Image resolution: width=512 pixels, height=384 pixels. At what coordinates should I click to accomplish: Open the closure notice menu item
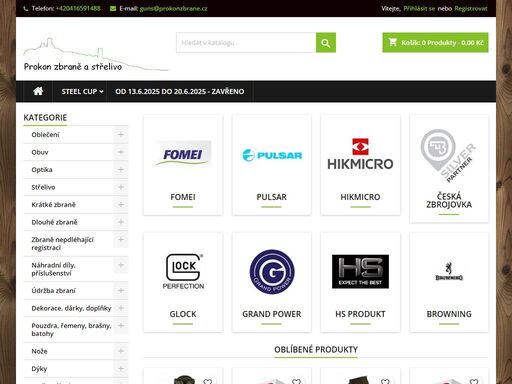point(180,91)
